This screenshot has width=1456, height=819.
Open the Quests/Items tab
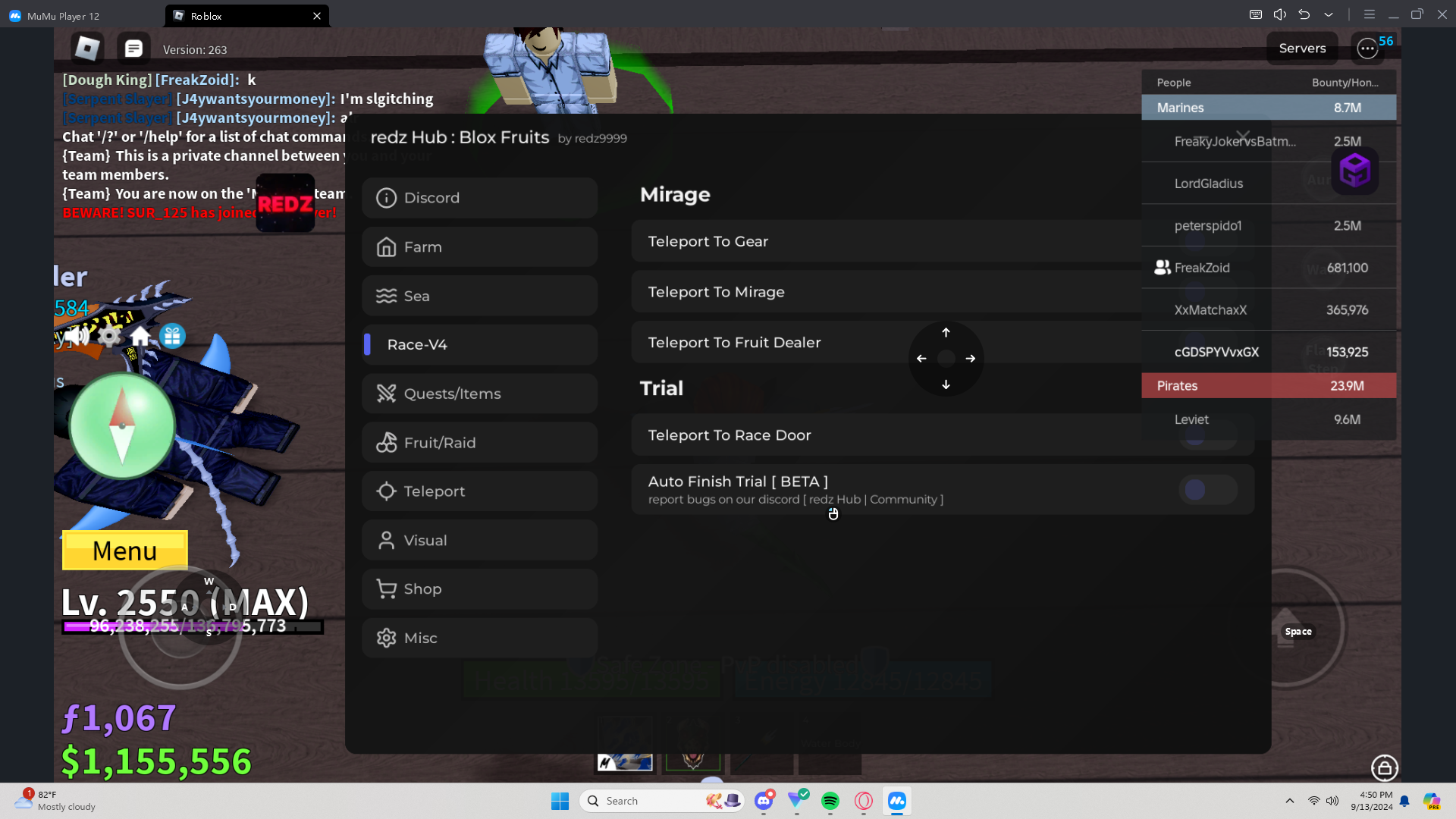coord(480,394)
